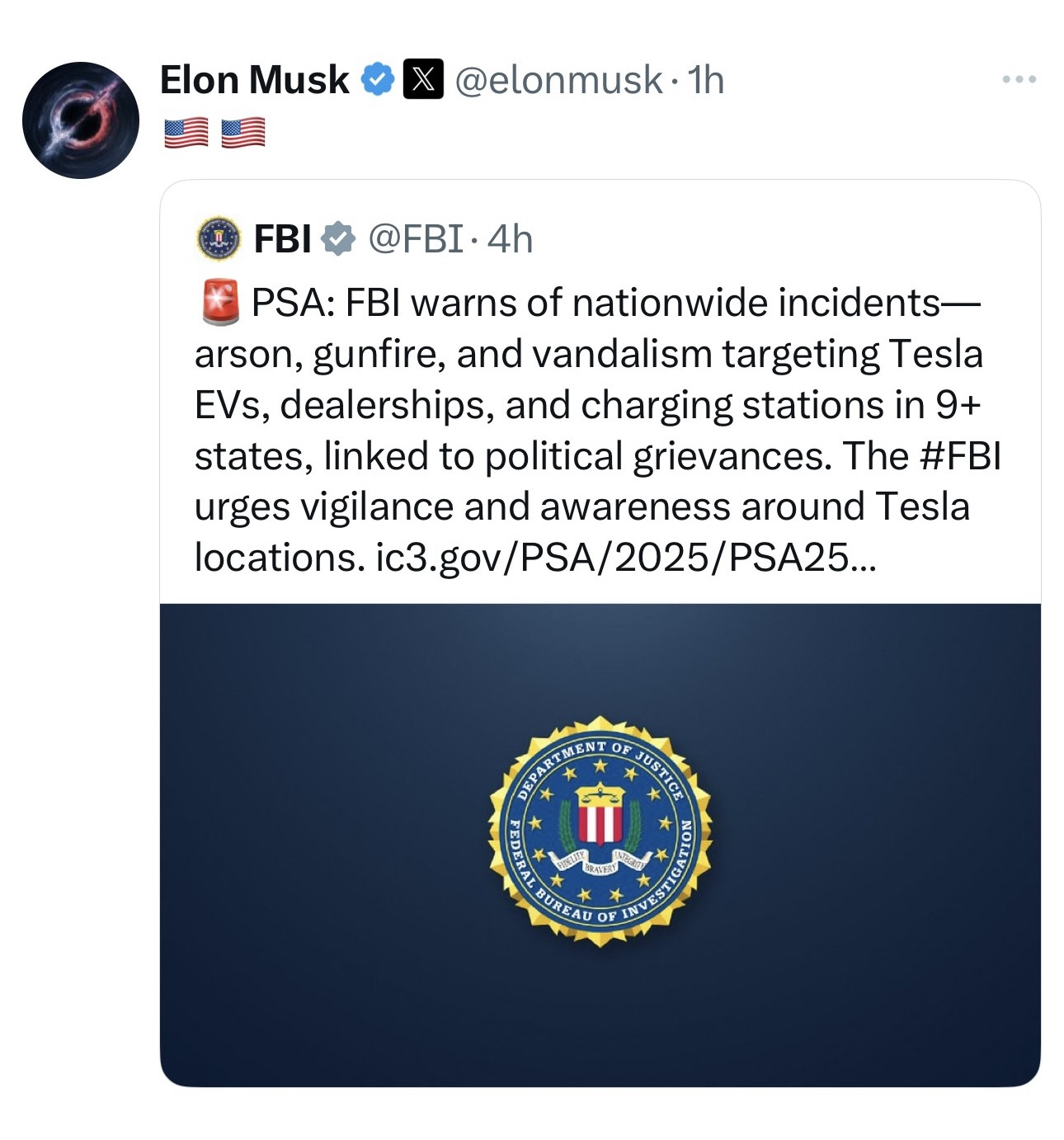1064x1140 pixels.
Task: Click the 4h timestamp on quoted post
Action: coord(510,239)
